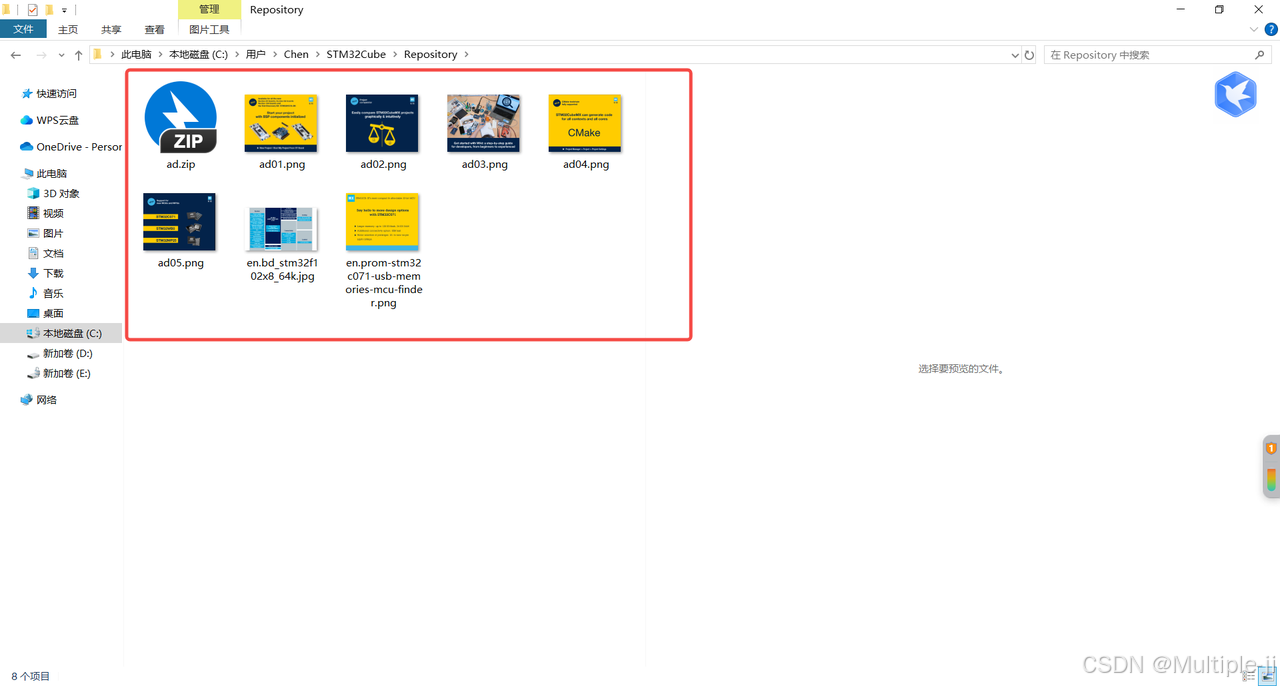Viewport: 1280px width, 686px height.
Task: Click the Repository breadcrumb segment
Action: [x=431, y=55]
